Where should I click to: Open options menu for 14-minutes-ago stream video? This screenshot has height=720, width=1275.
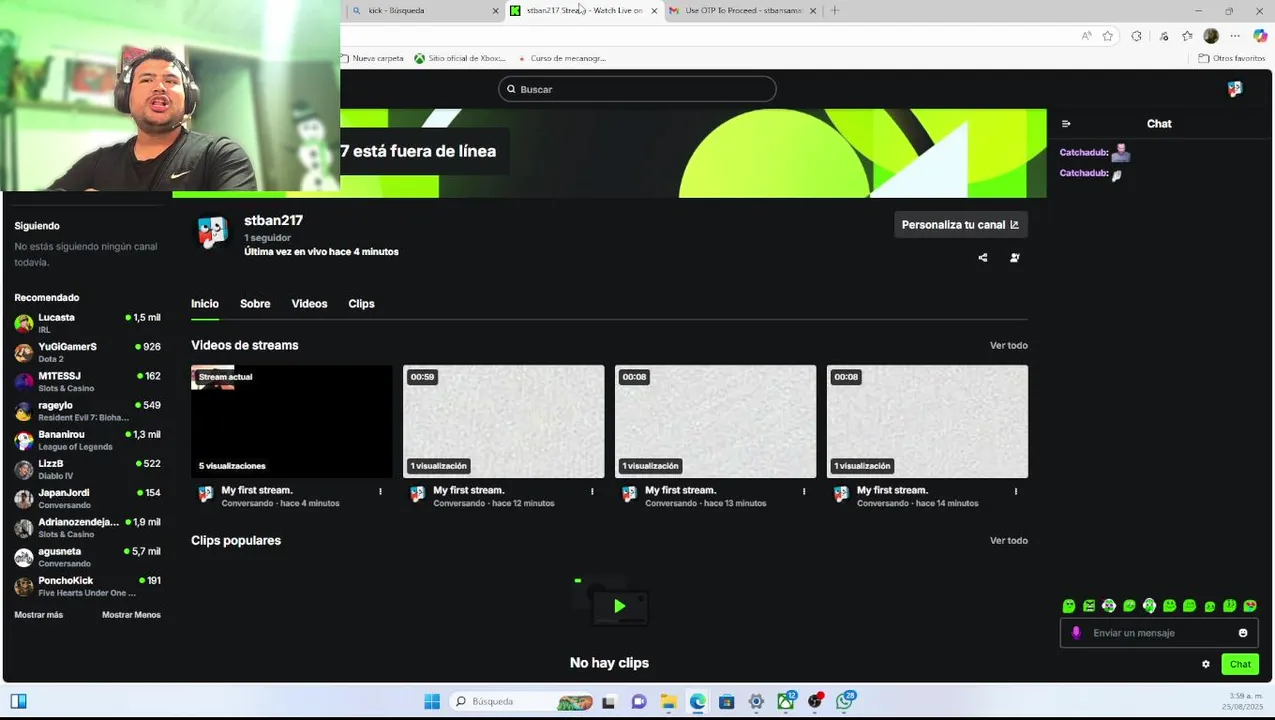pos(1016,491)
